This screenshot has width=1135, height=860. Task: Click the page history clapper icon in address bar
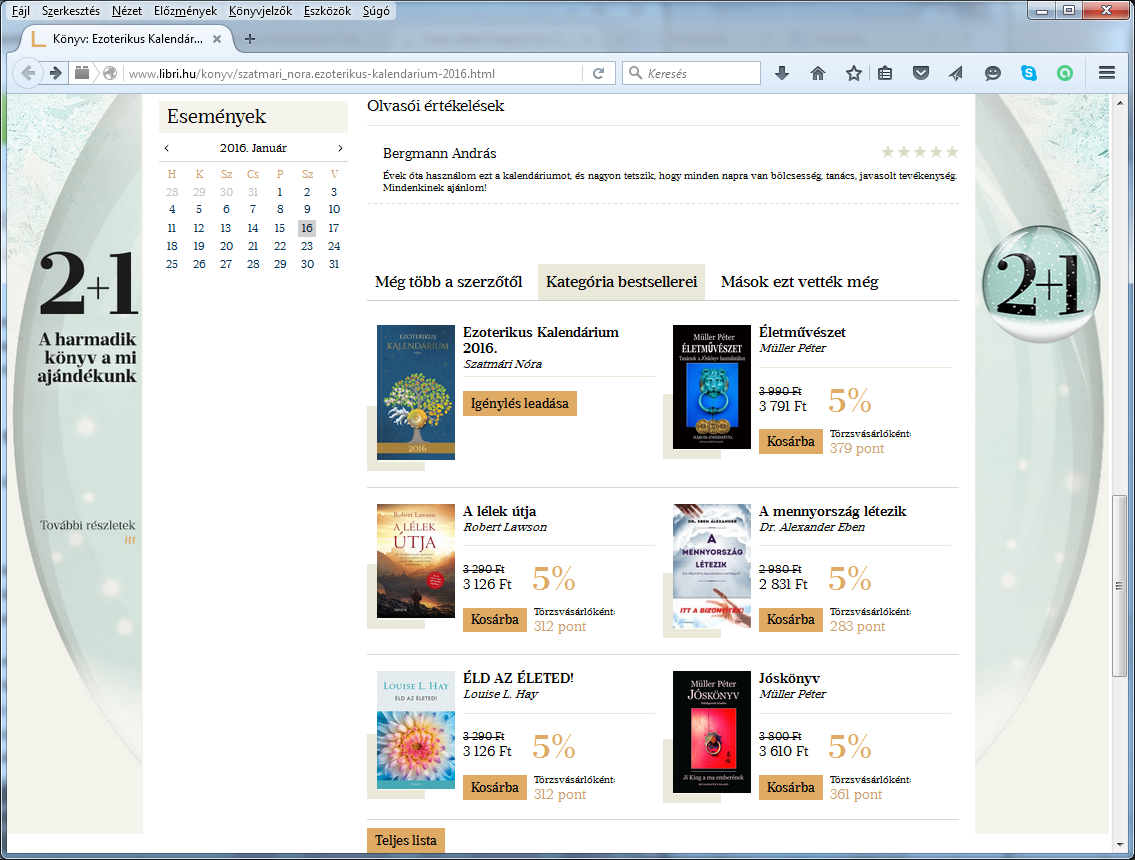click(x=82, y=73)
